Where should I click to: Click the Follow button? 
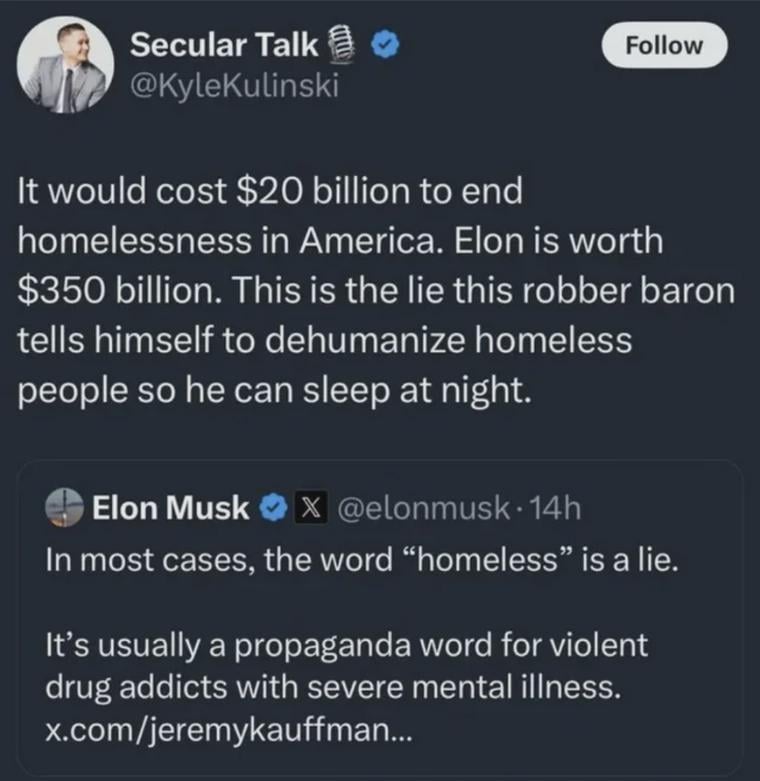click(x=663, y=45)
